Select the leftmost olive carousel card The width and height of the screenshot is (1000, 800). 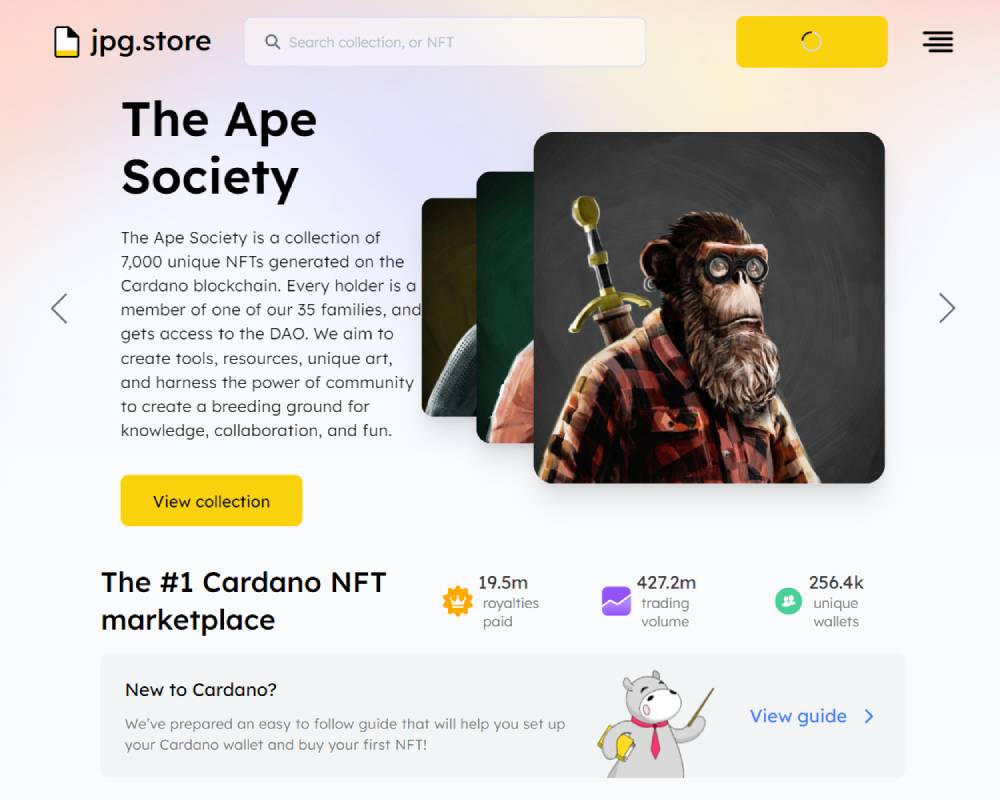pos(449,307)
